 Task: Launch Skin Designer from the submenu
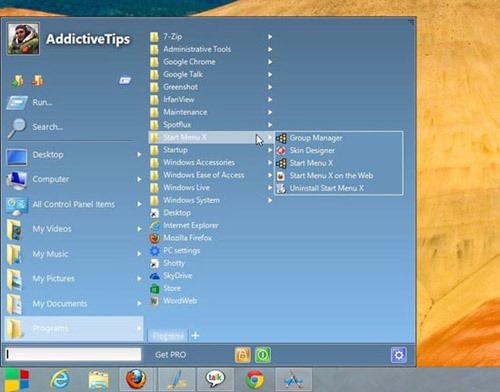click(x=339, y=151)
